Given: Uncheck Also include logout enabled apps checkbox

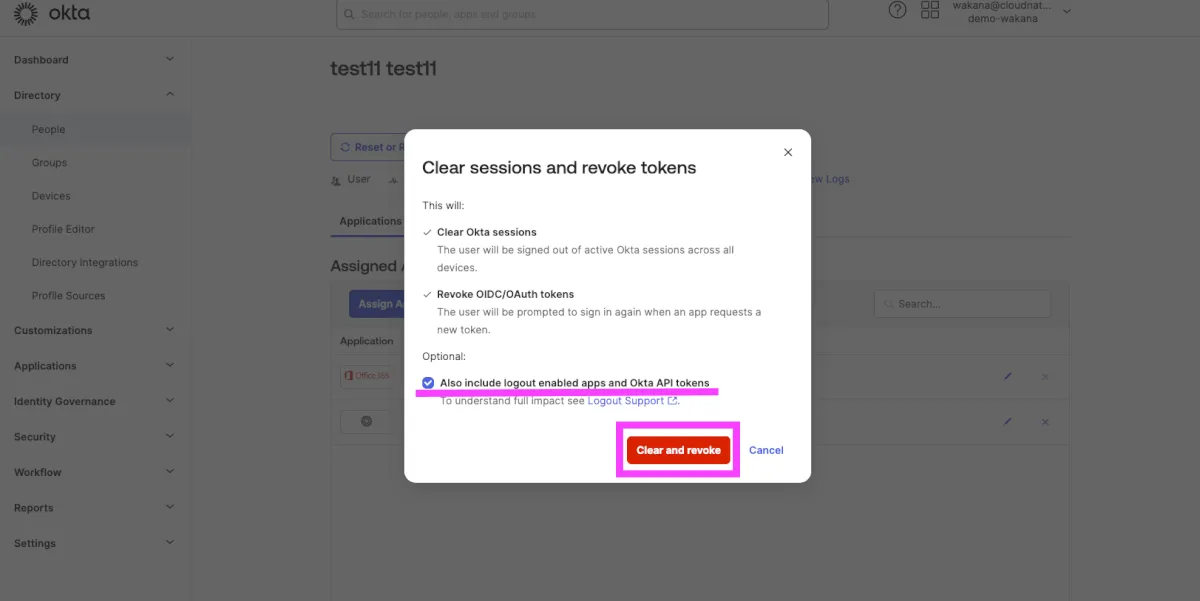Looking at the screenshot, I should click(x=428, y=383).
